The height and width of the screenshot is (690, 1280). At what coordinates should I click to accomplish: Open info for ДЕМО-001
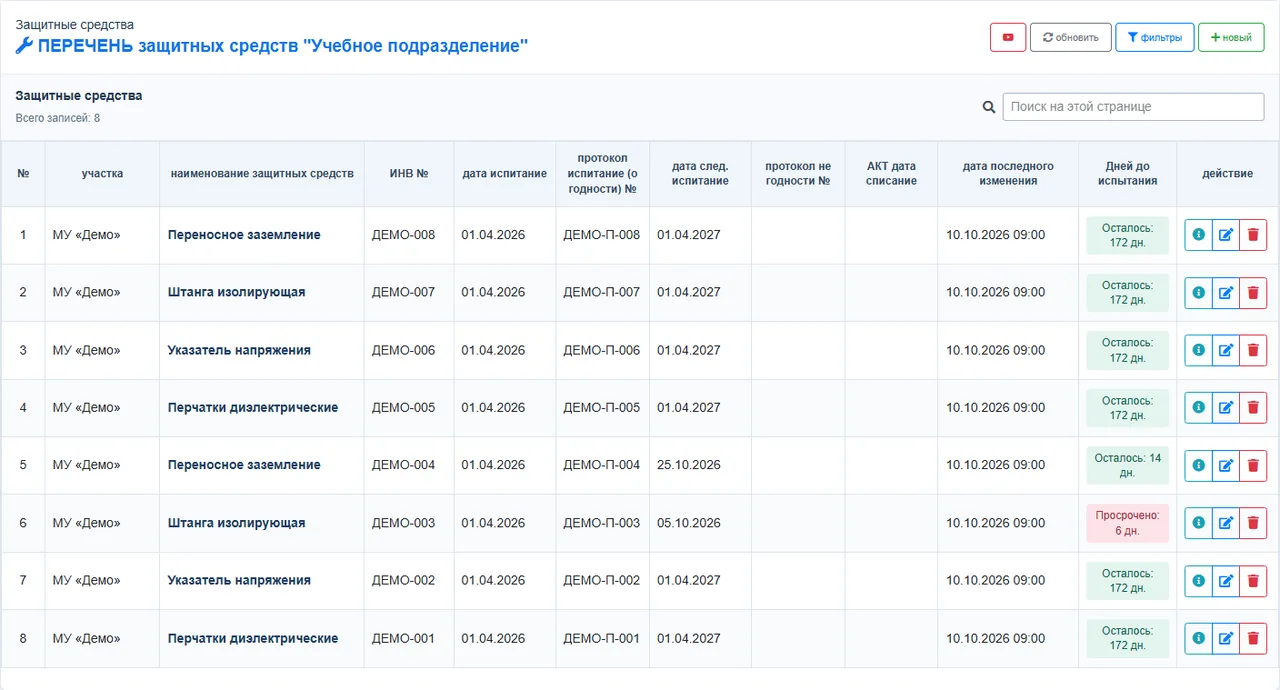pyautogui.click(x=1198, y=638)
